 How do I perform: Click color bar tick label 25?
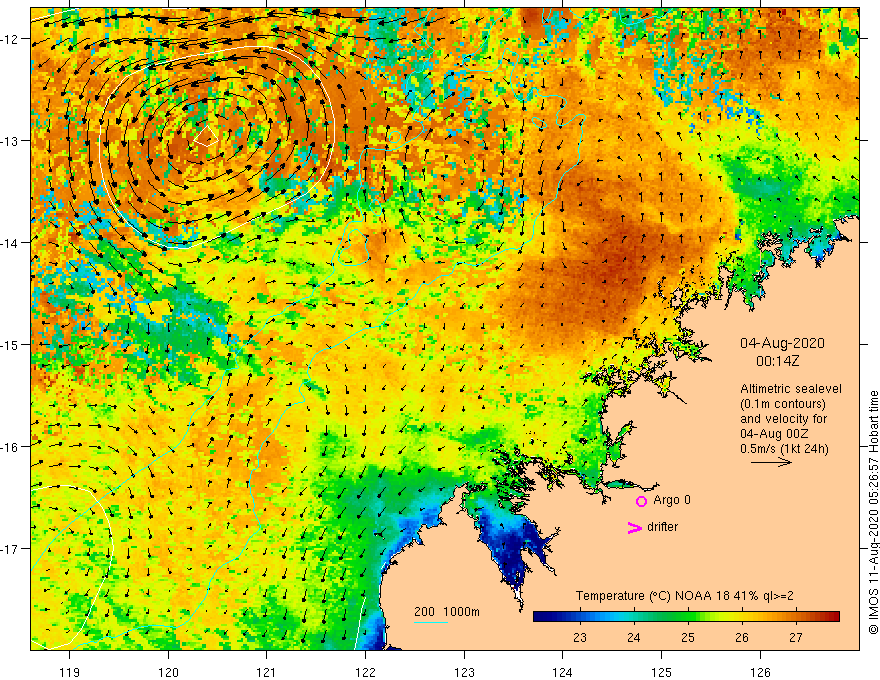(688, 638)
